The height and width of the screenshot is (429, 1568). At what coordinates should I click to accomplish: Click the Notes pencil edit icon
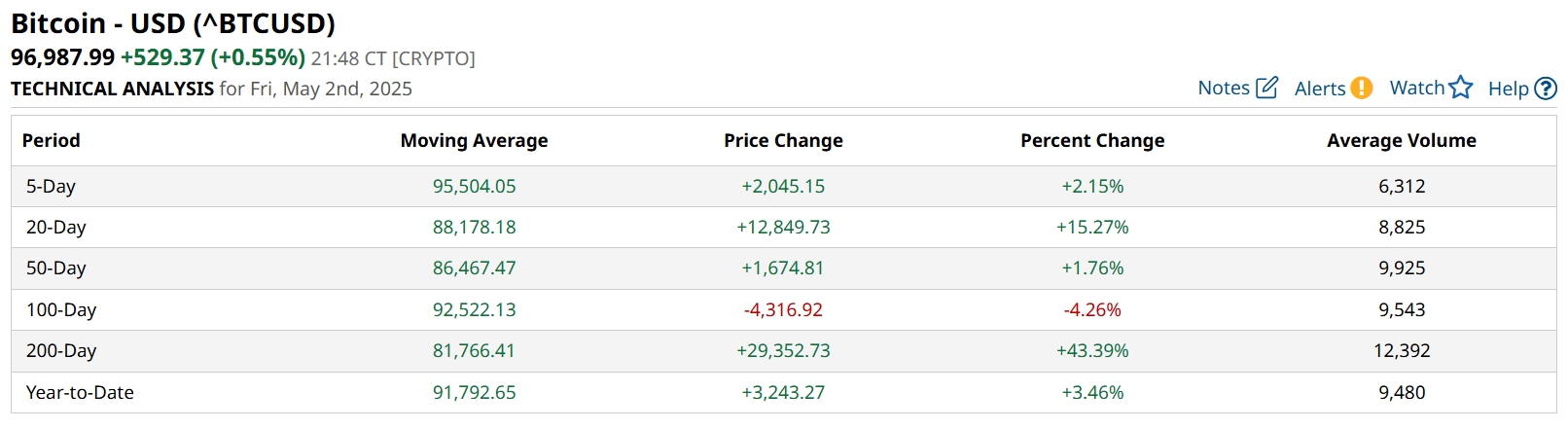(x=1266, y=88)
